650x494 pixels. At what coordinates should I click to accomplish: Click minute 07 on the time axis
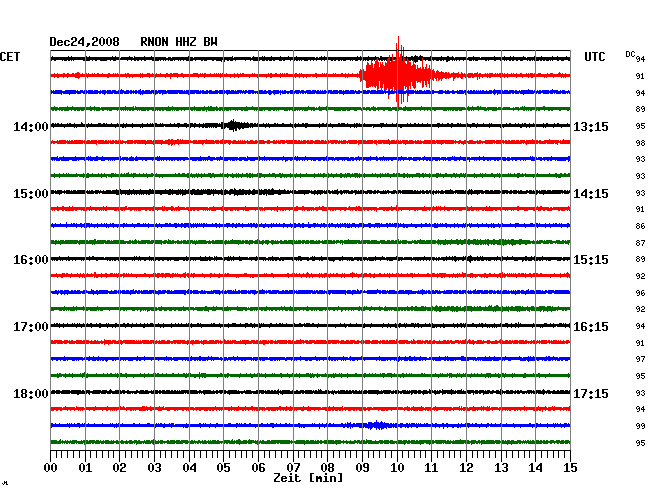coord(293,467)
